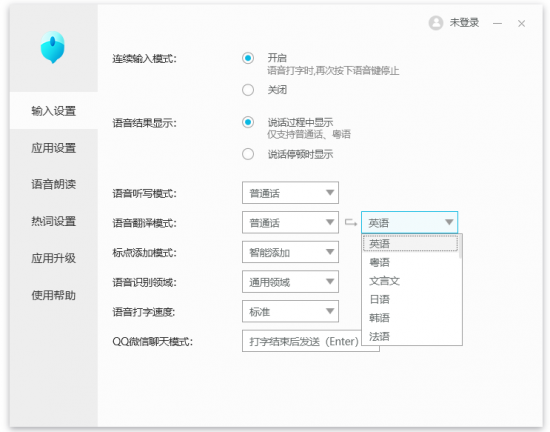Click the 未登录 login link
The height and width of the screenshot is (432, 550).
tap(464, 23)
